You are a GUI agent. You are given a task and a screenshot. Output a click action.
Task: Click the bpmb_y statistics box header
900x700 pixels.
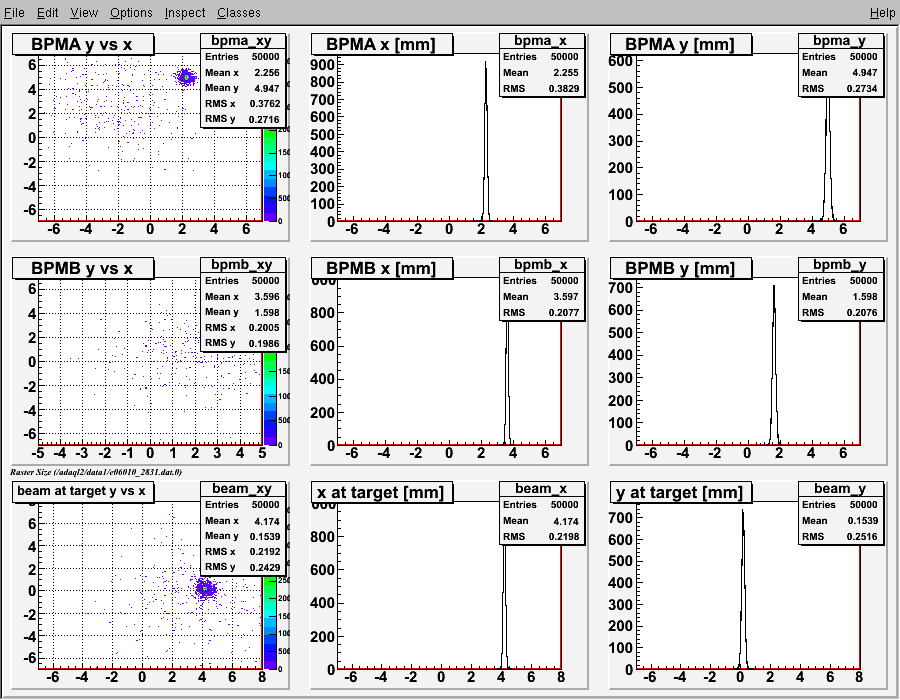(840, 265)
